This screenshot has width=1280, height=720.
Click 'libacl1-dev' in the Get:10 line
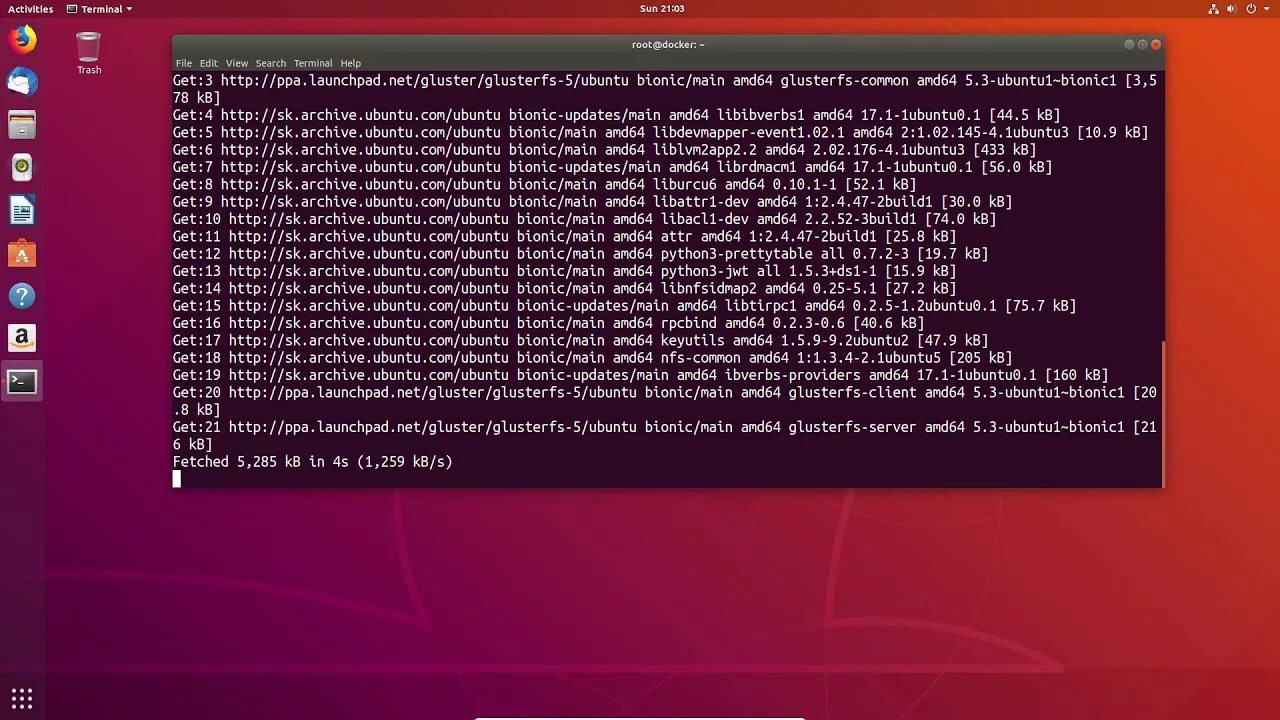coord(704,219)
